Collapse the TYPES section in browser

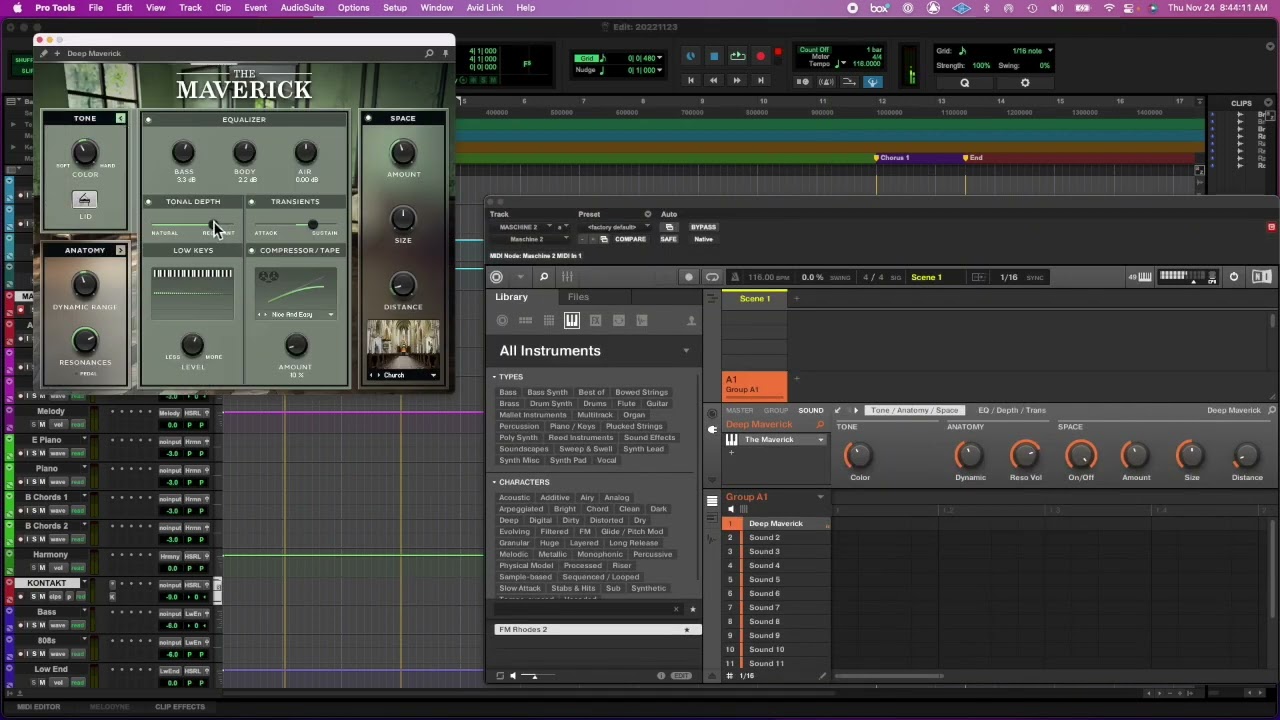tap(494, 377)
